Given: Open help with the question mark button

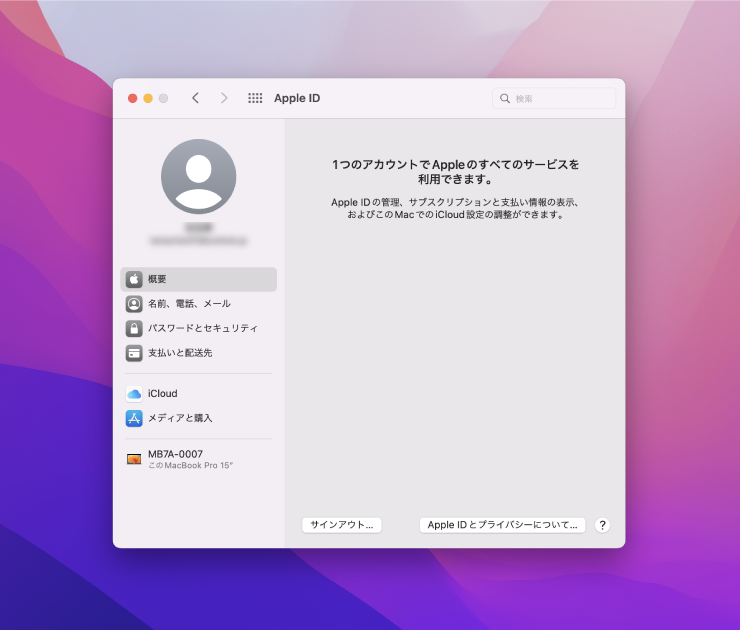Looking at the screenshot, I should 602,525.
